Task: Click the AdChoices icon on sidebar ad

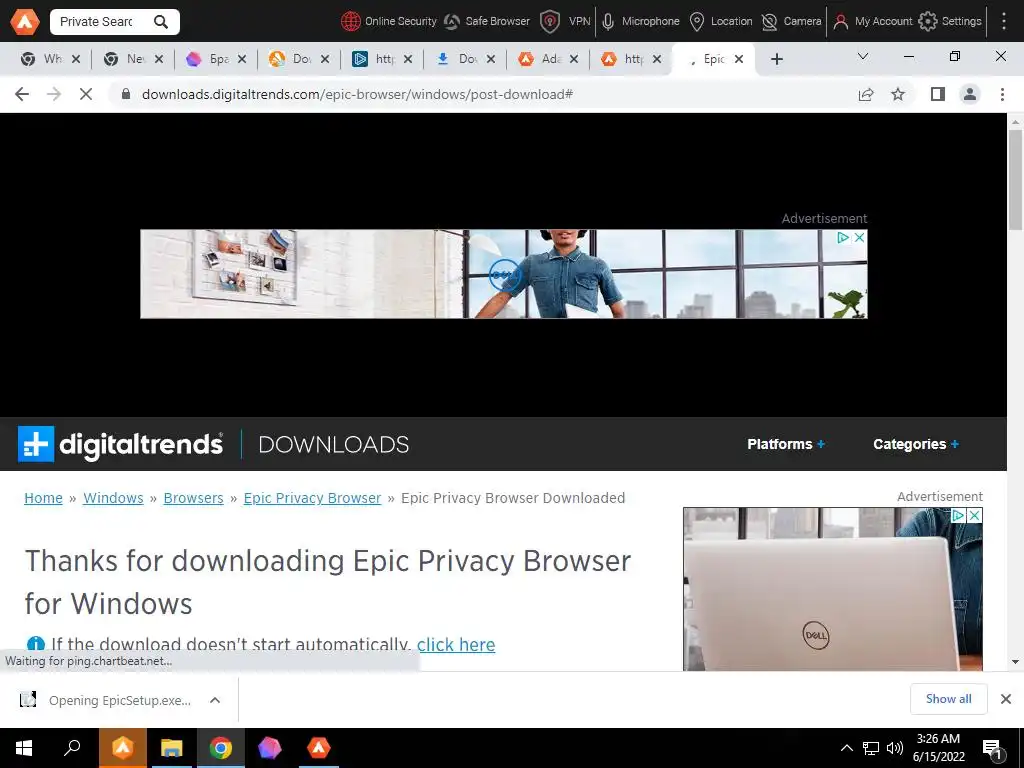Action: (958, 516)
